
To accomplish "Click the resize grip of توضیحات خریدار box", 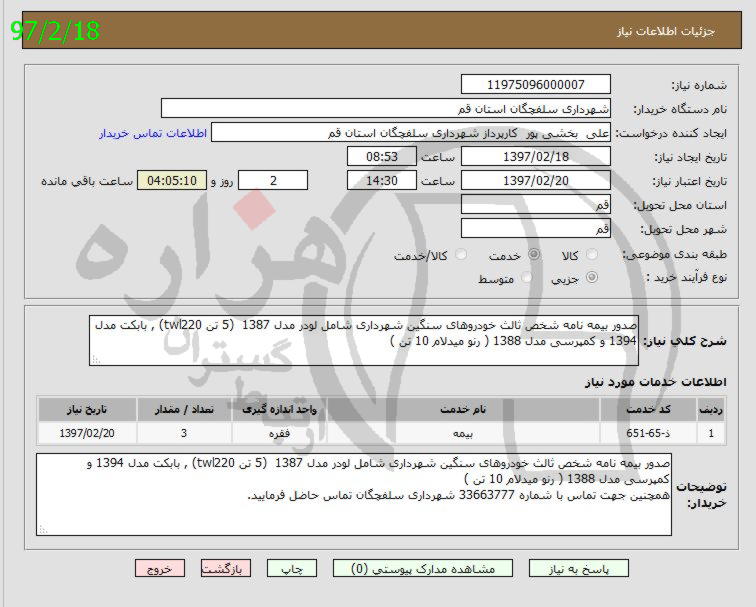I will [43, 529].
